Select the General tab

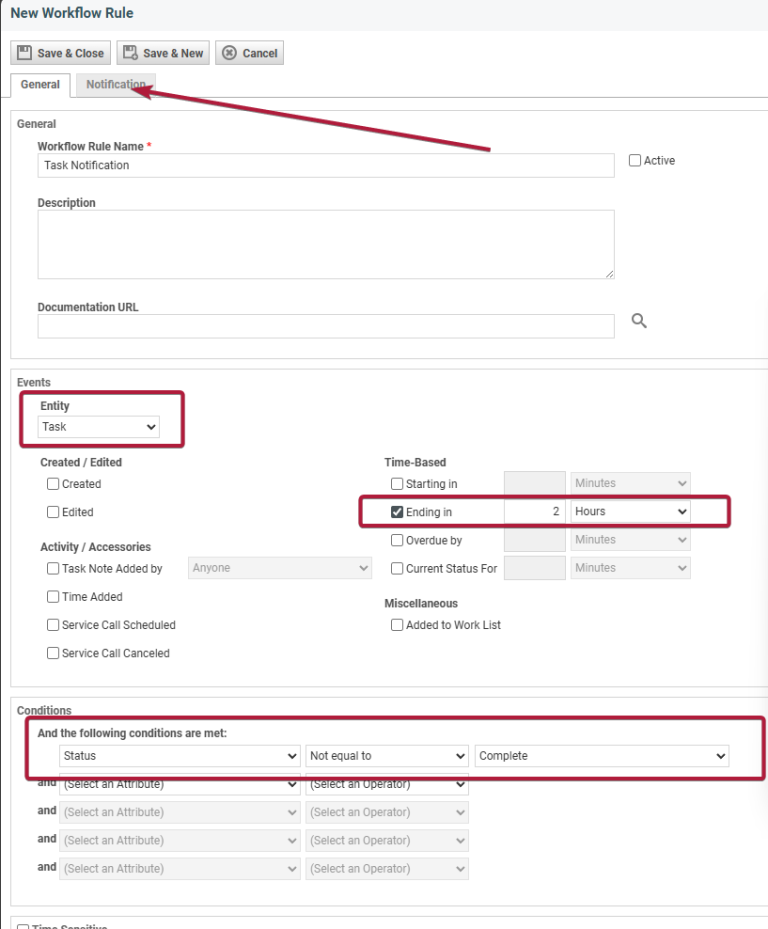pyautogui.click(x=39, y=84)
